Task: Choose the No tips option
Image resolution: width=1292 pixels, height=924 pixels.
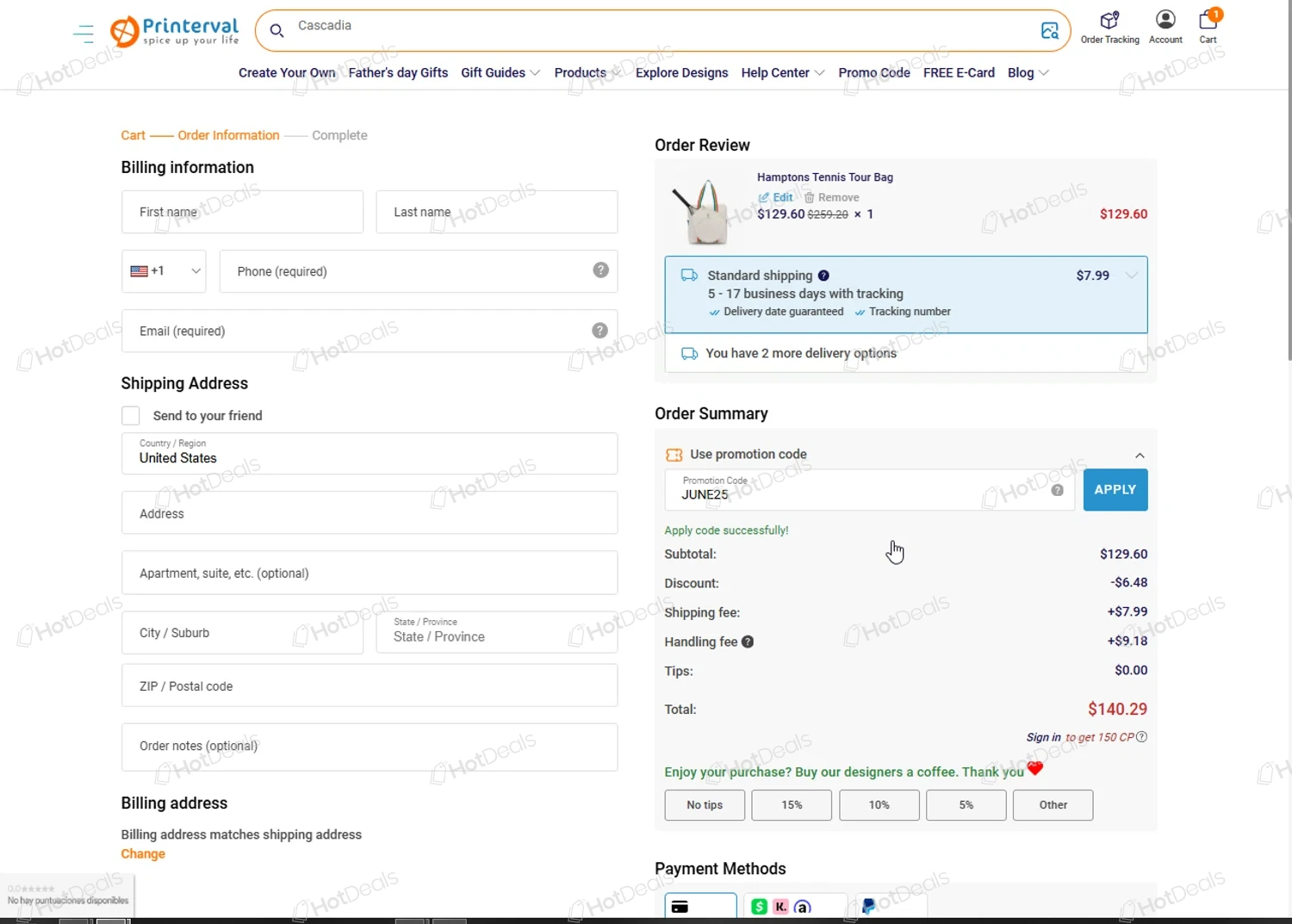Action: [704, 804]
